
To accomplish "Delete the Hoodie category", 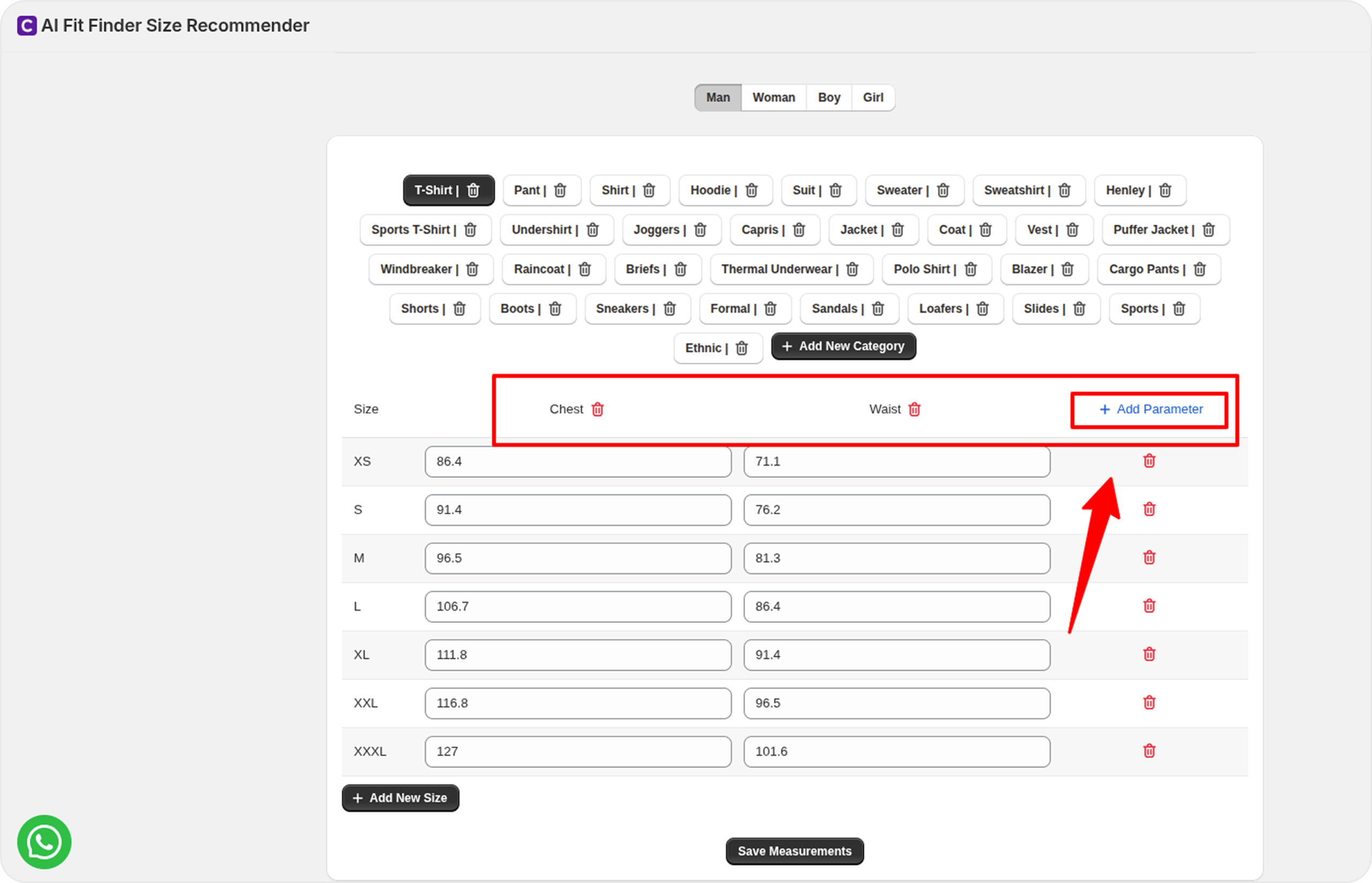I will click(751, 190).
